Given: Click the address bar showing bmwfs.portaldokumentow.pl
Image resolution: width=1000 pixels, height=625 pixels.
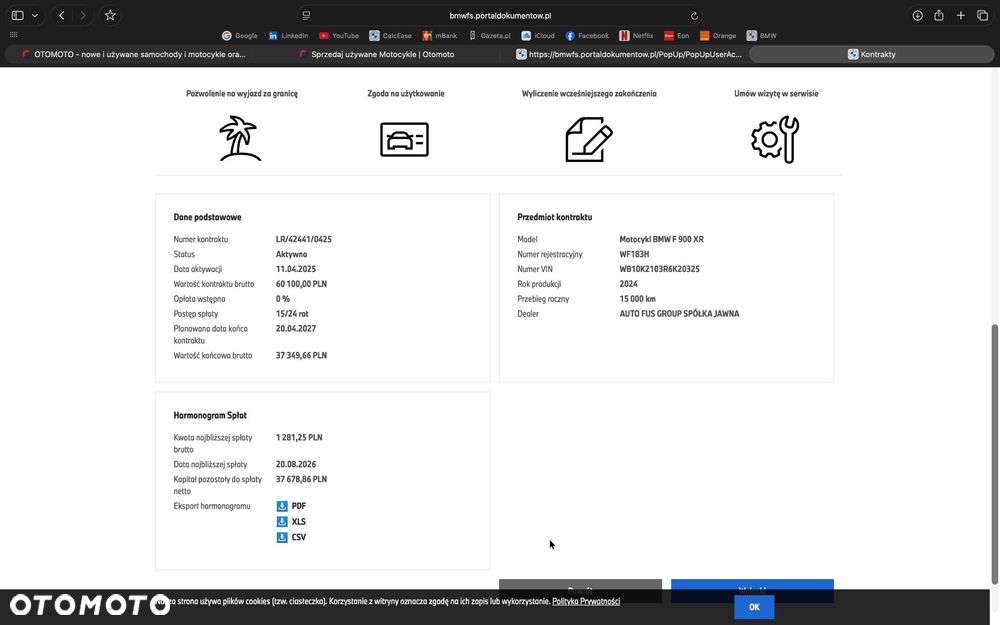Looking at the screenshot, I should click(500, 16).
